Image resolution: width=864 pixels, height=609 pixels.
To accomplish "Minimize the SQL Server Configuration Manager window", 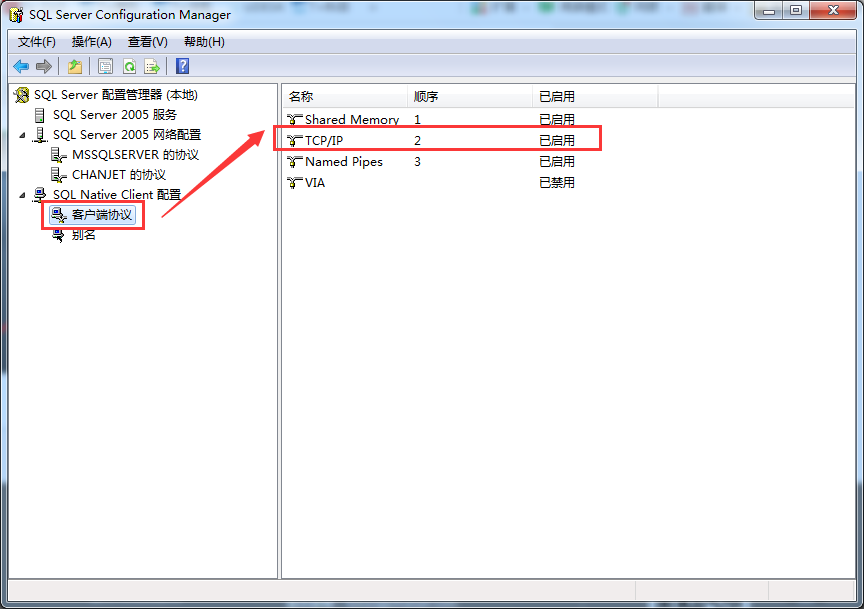I will [x=769, y=10].
